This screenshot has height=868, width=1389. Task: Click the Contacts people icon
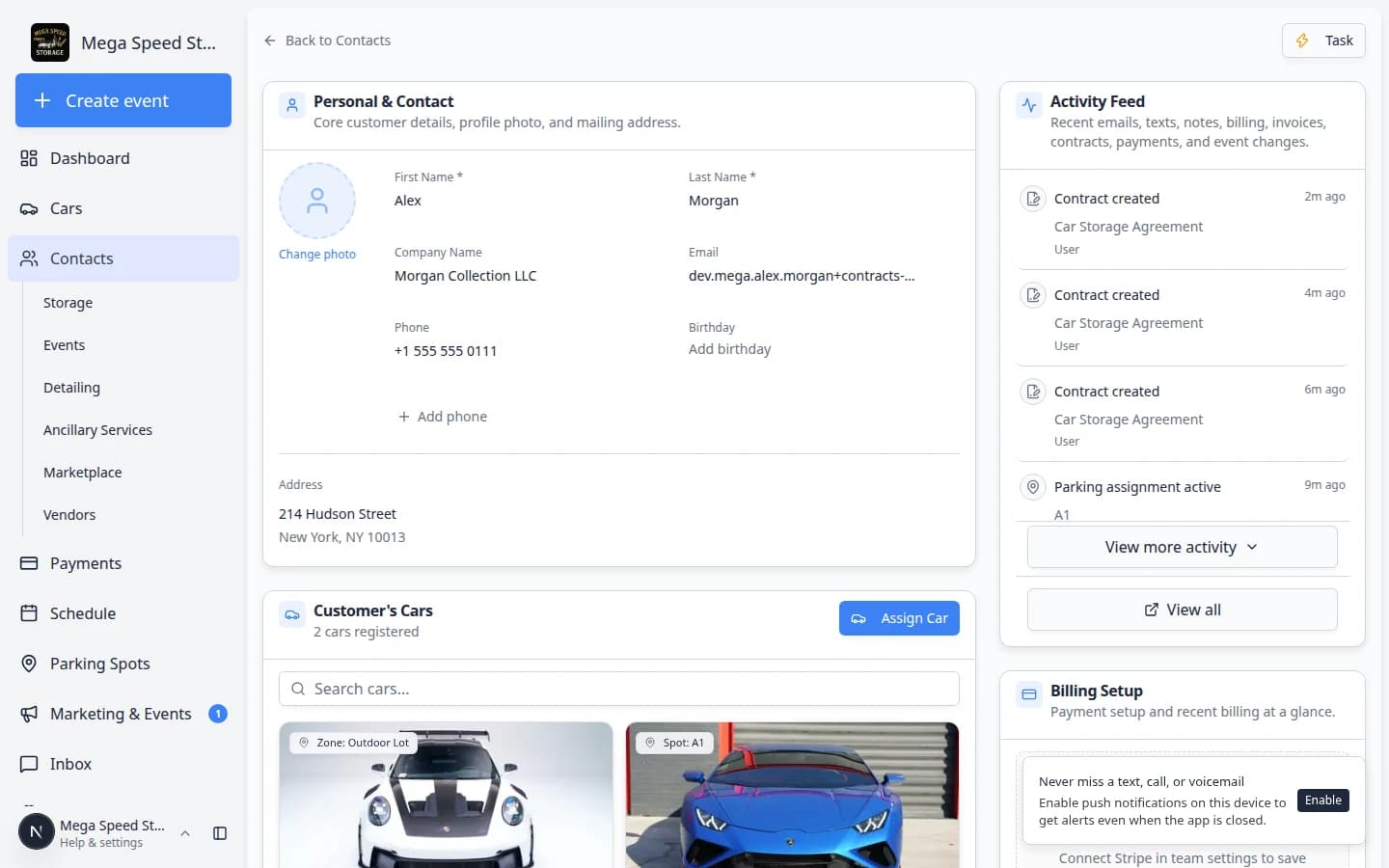coord(29,258)
